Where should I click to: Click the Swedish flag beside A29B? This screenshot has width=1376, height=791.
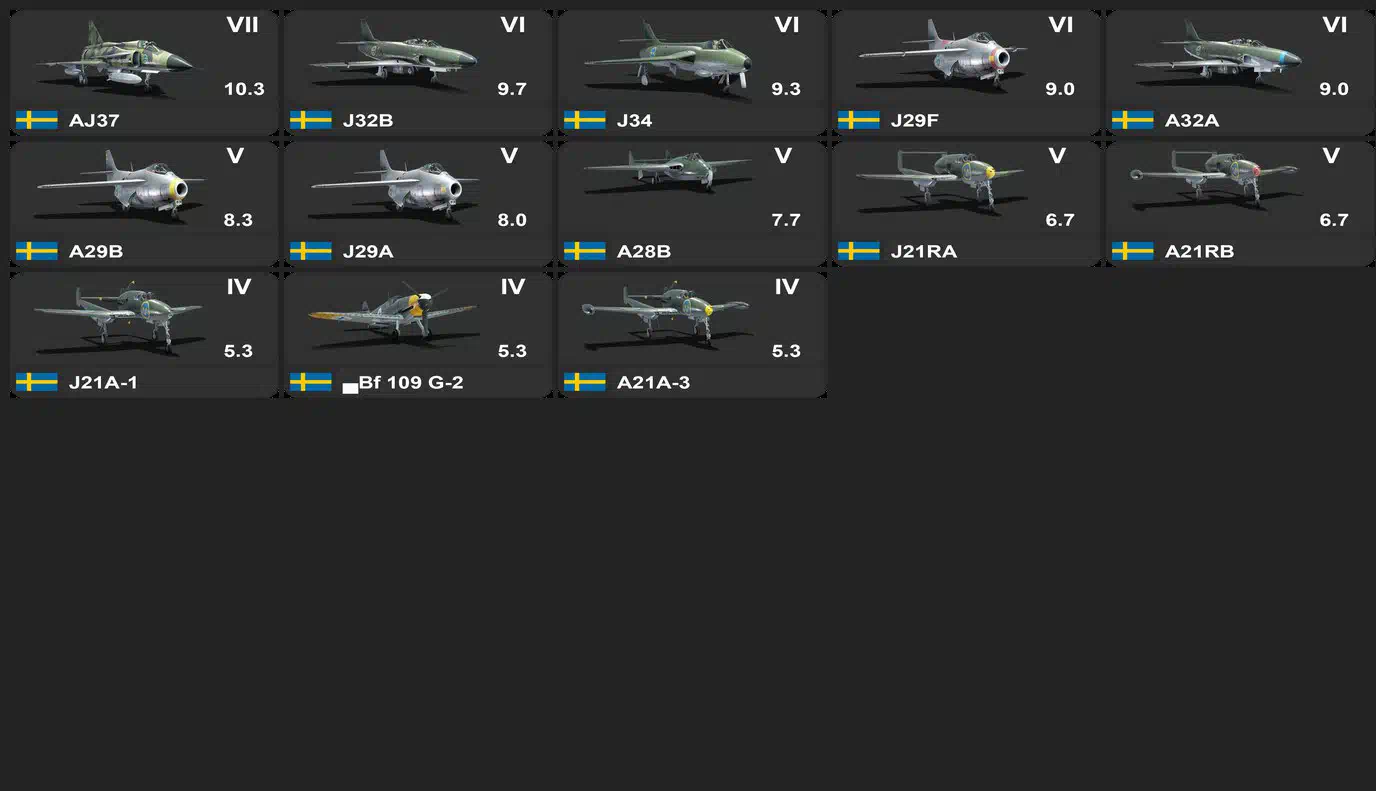(x=37, y=251)
